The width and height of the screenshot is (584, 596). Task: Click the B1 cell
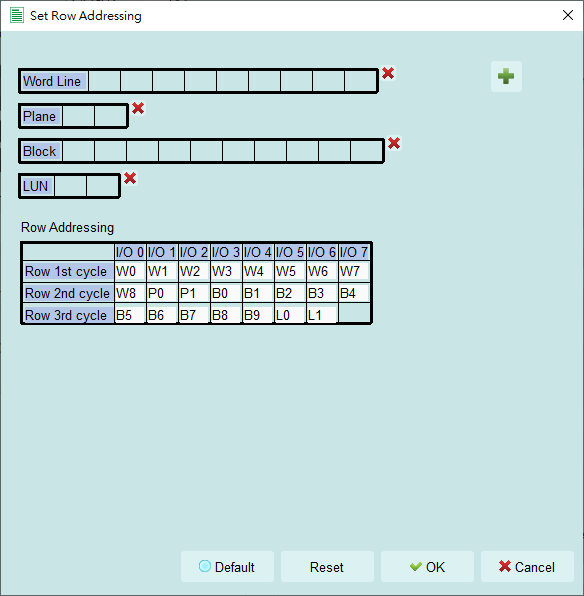point(258,293)
